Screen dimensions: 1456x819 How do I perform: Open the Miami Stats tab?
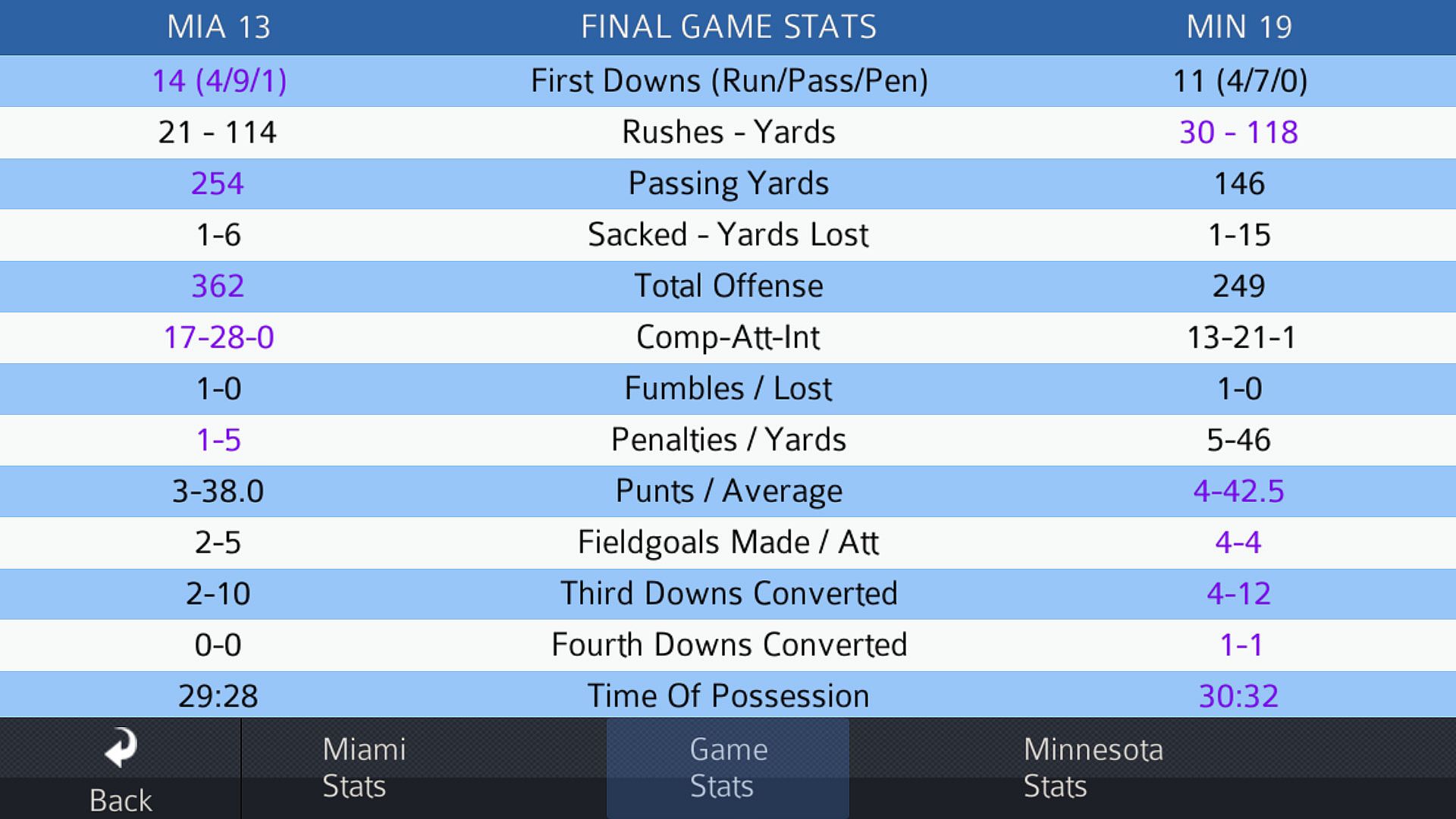[x=364, y=767]
